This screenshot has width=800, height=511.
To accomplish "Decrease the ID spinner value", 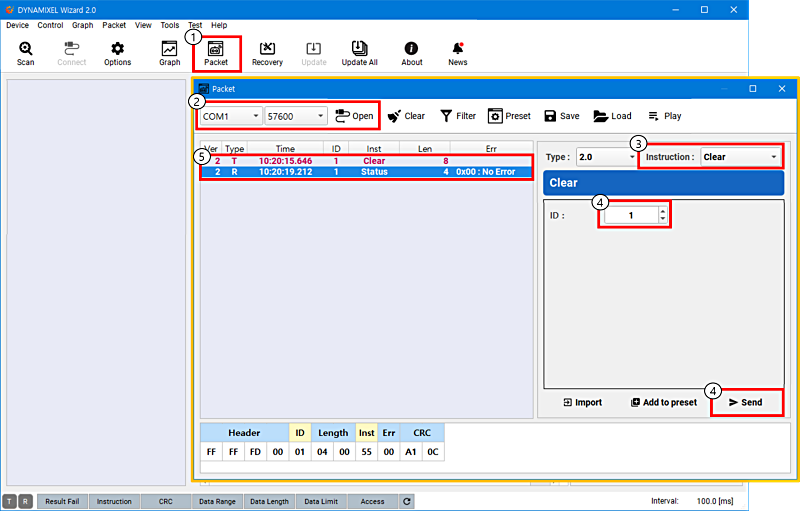I will pos(662,219).
